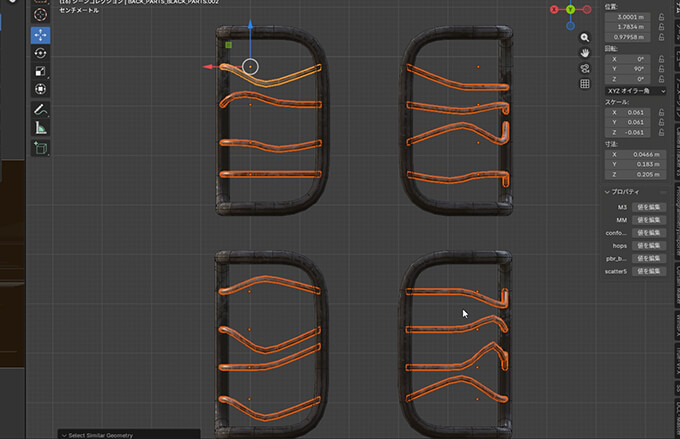This screenshot has width=680, height=439.
Task: Collapse the プロパティ custom properties section
Action: 608,191
